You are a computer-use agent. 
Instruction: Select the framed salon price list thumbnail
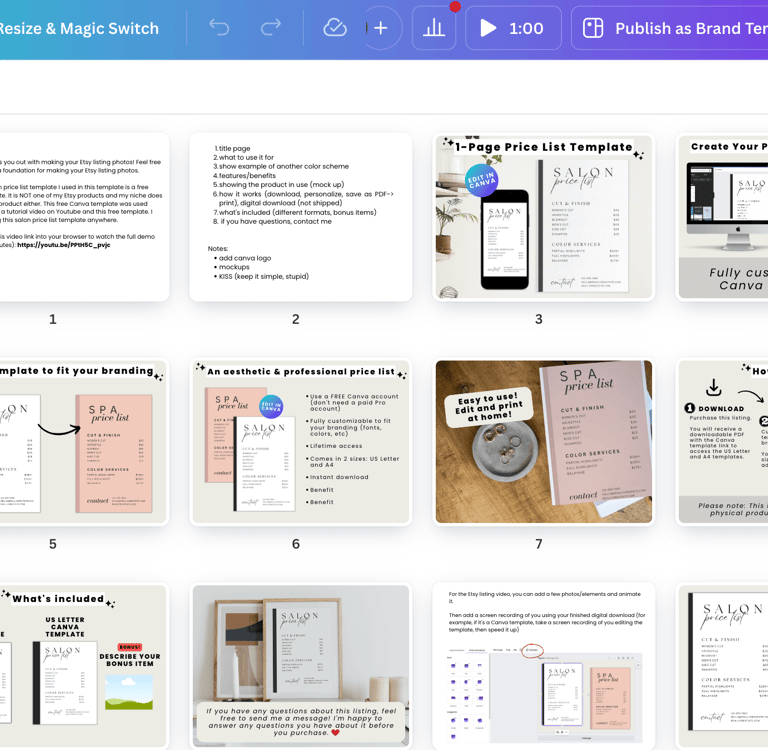point(301,666)
